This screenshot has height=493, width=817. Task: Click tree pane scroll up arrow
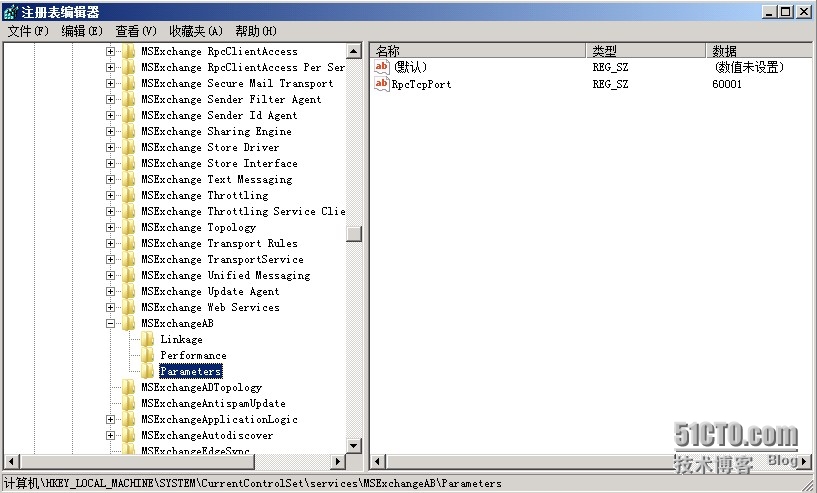[354, 51]
